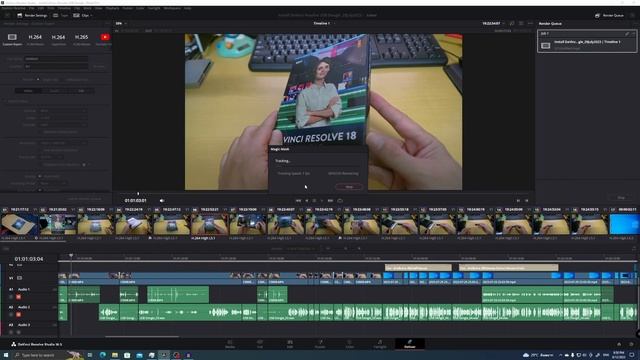The image size is (640, 360).
Task: Open viewer zoom percentage dropdown
Action: click(x=121, y=24)
